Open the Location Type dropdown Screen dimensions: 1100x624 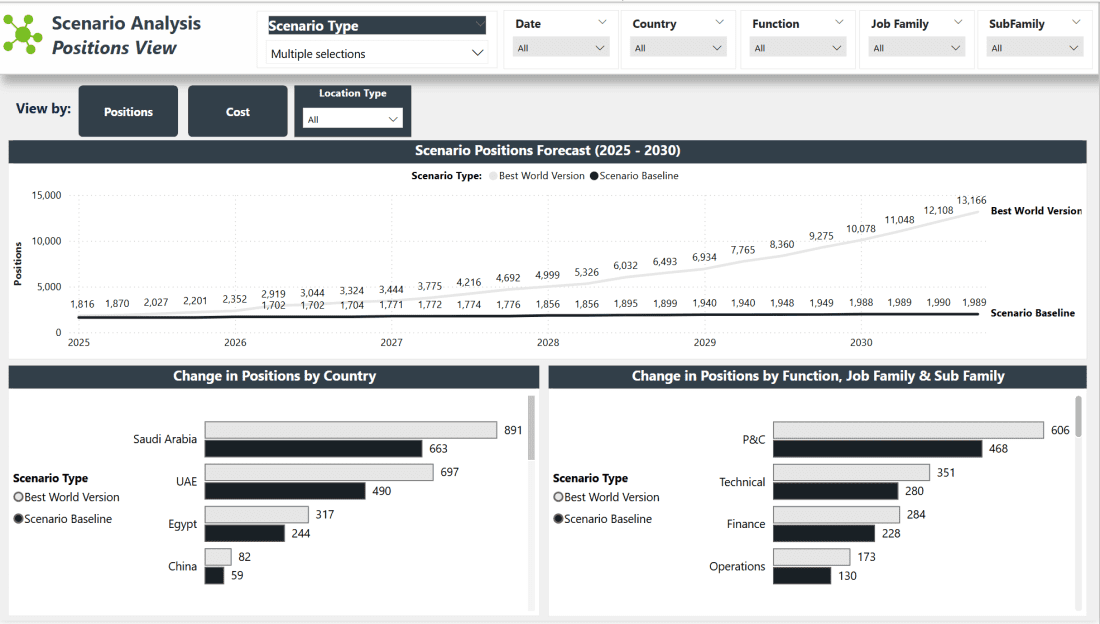352,119
